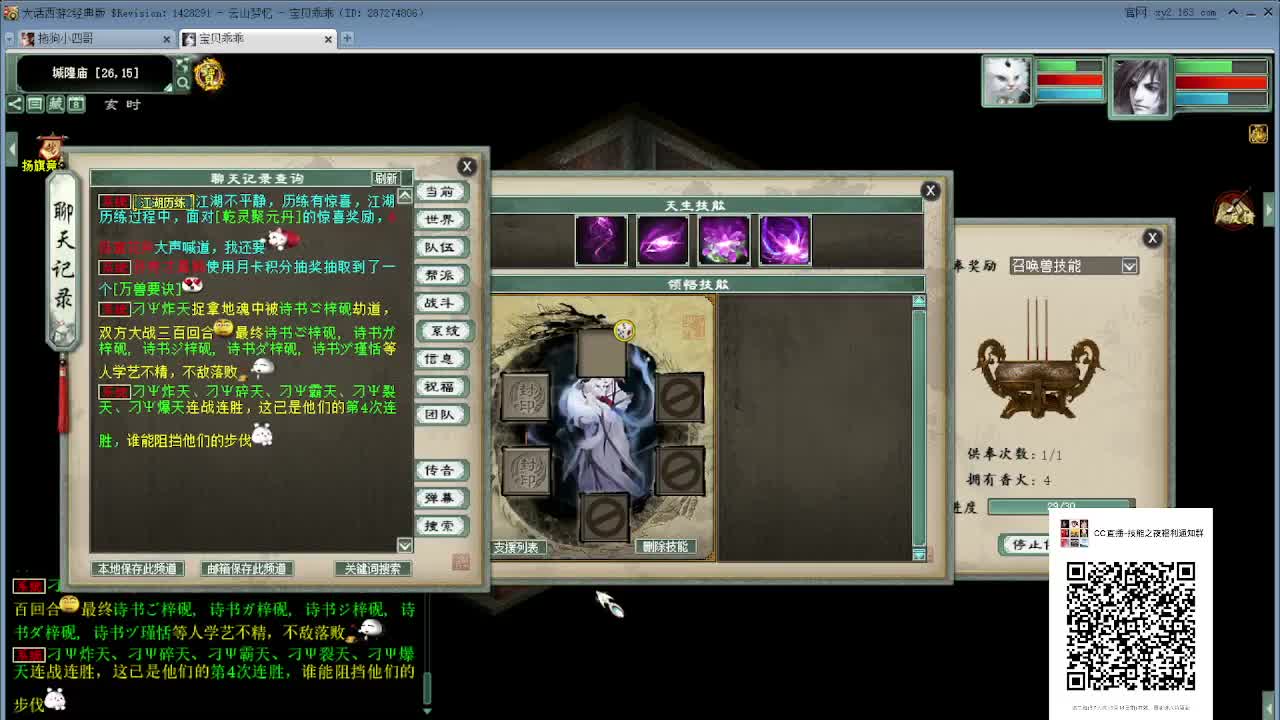This screenshot has width=1280, height=720.
Task: Click the skill list scroll-down arrow
Action: click(x=919, y=554)
